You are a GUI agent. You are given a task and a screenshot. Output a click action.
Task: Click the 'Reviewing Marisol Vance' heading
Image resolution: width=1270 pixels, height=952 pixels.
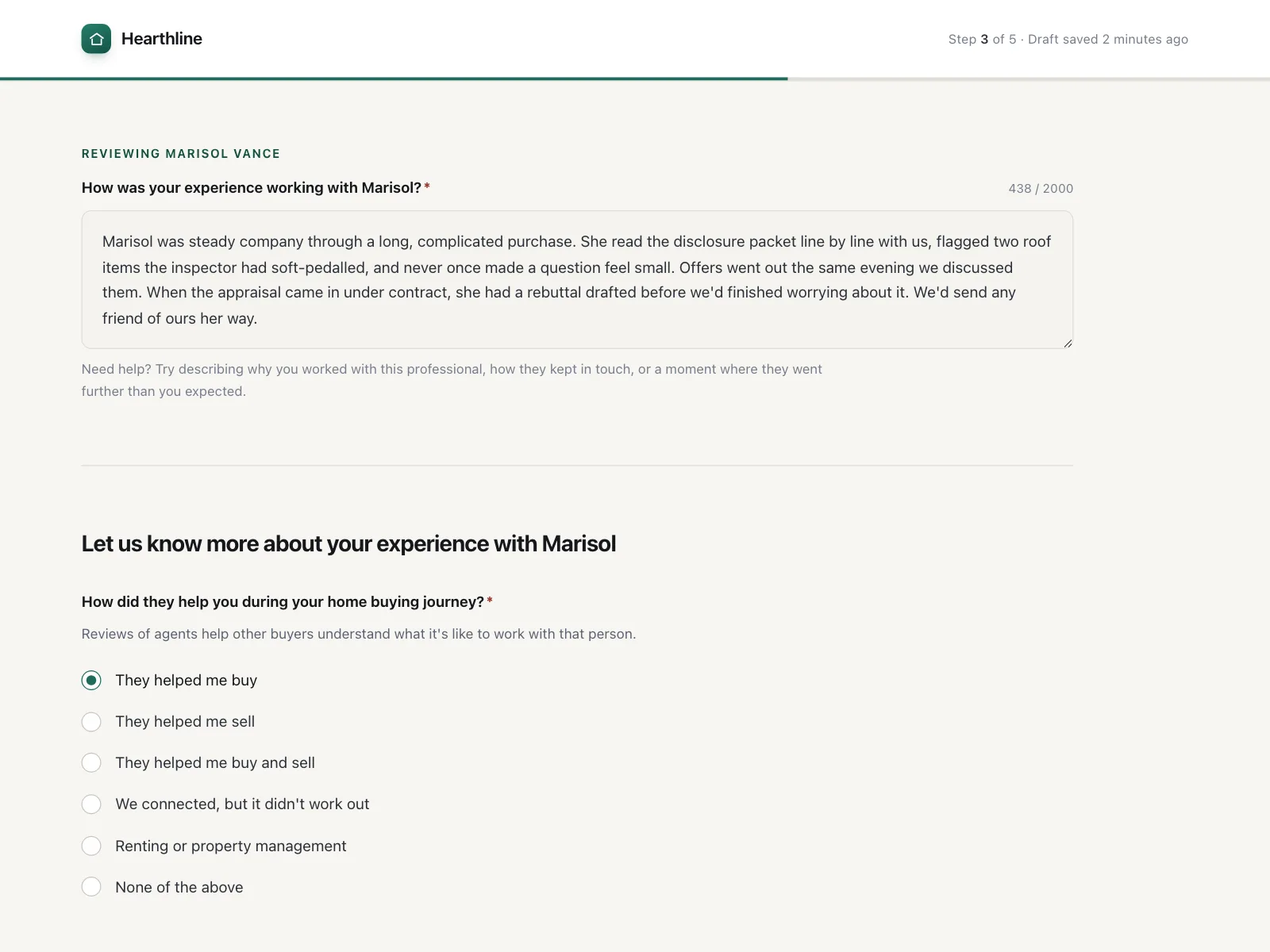(x=181, y=154)
